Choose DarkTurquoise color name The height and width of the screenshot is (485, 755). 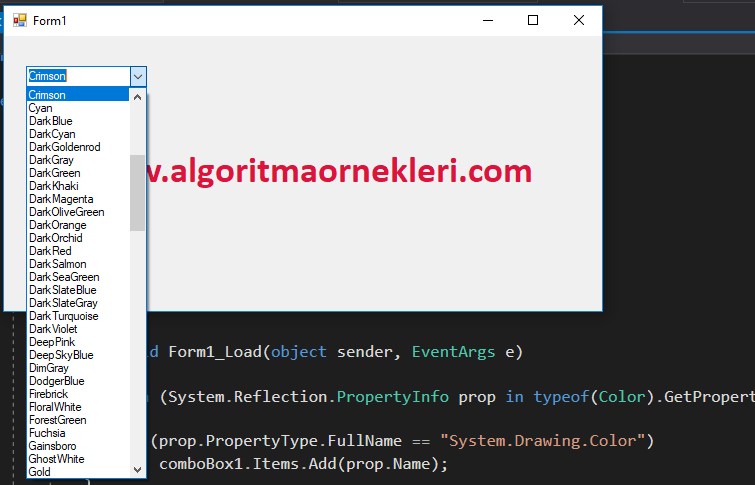[x=63, y=316]
